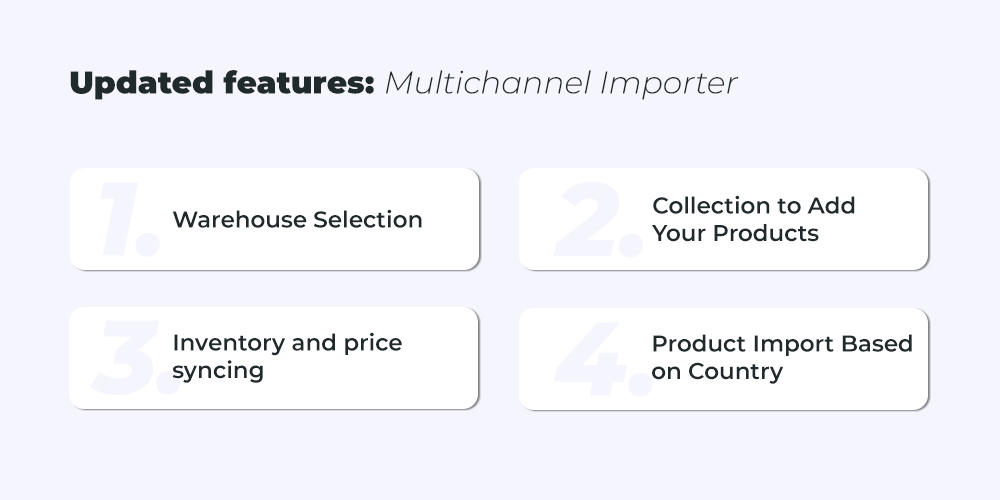Click the large faded number 2

click(587, 219)
